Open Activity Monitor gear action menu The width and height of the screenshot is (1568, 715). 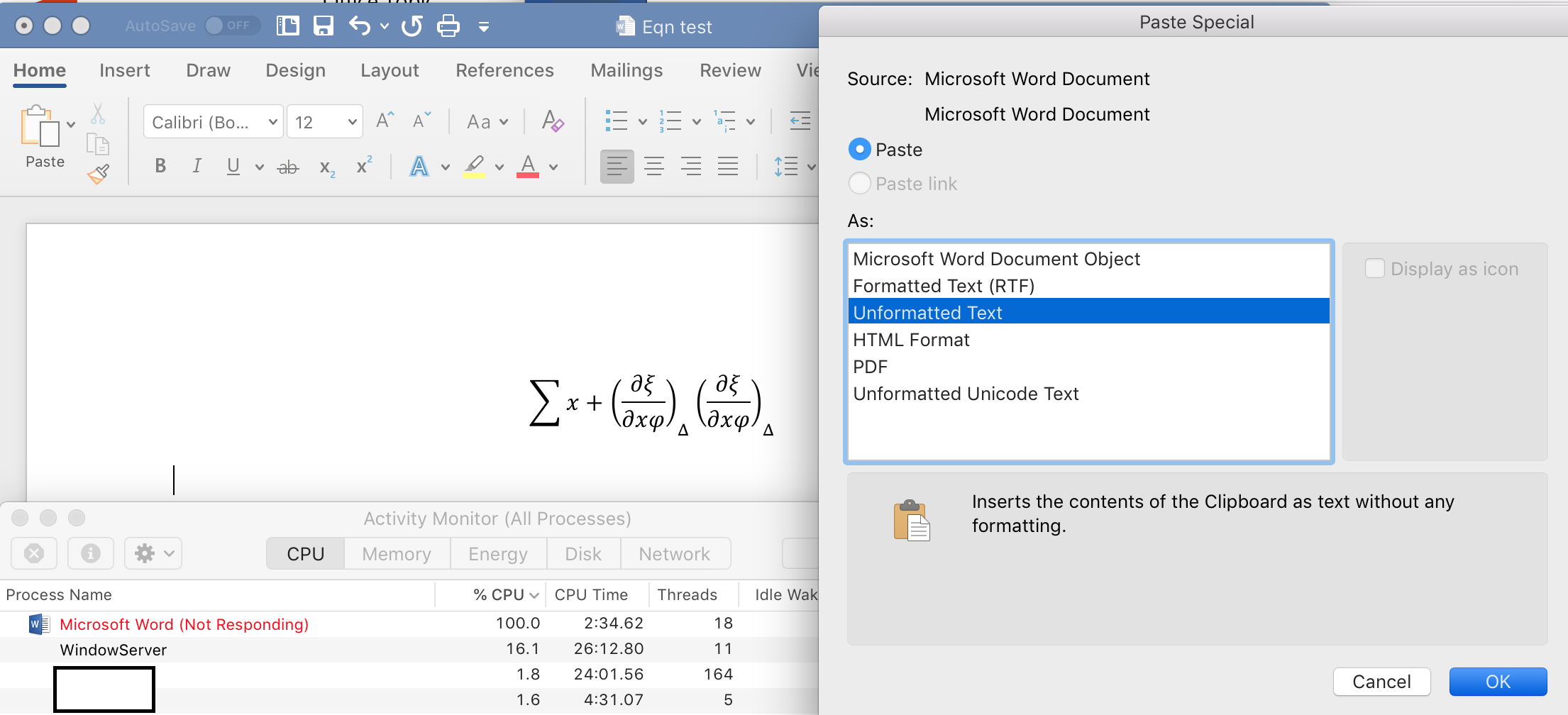point(153,553)
